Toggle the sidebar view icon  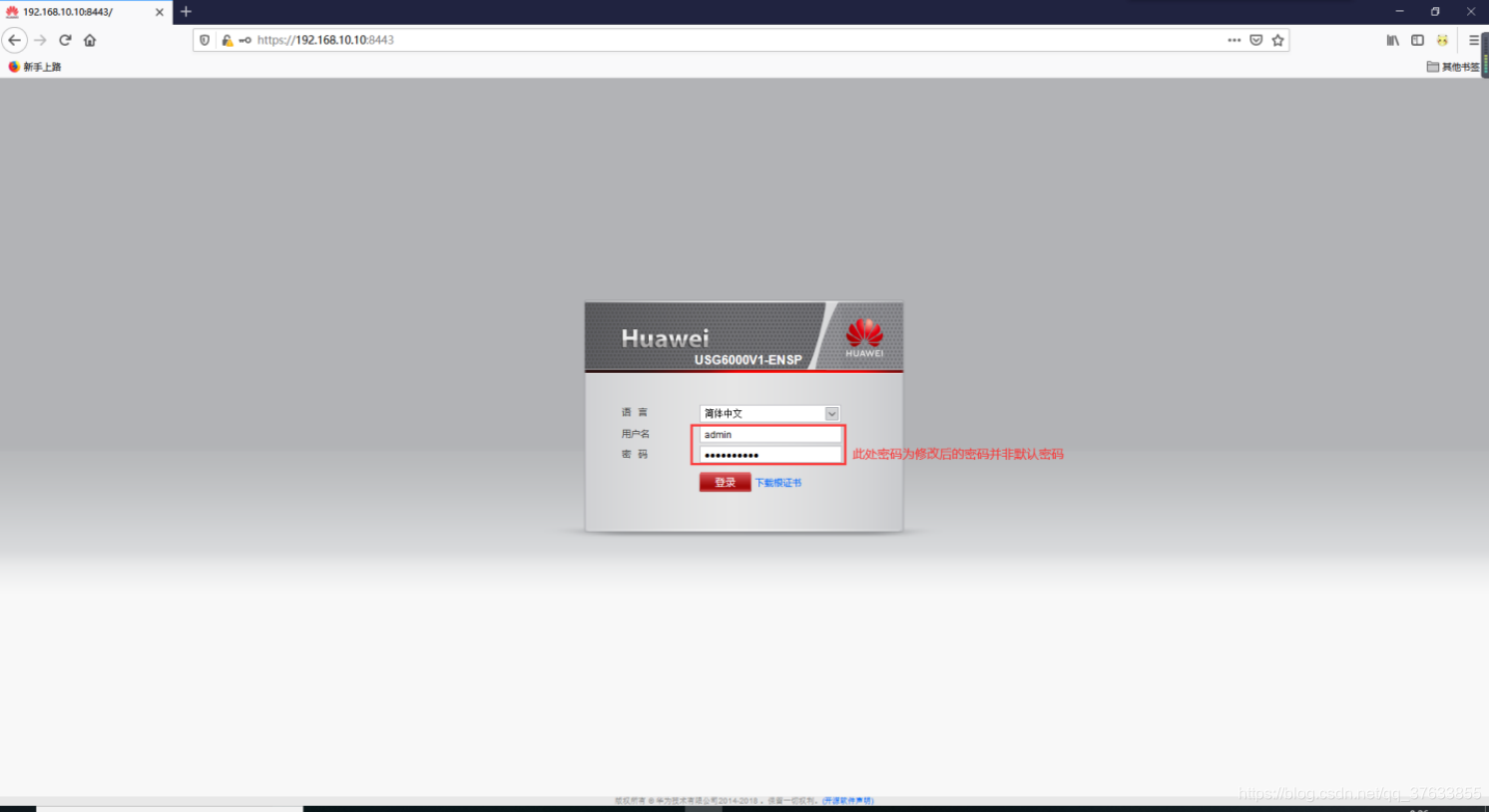click(x=1417, y=40)
